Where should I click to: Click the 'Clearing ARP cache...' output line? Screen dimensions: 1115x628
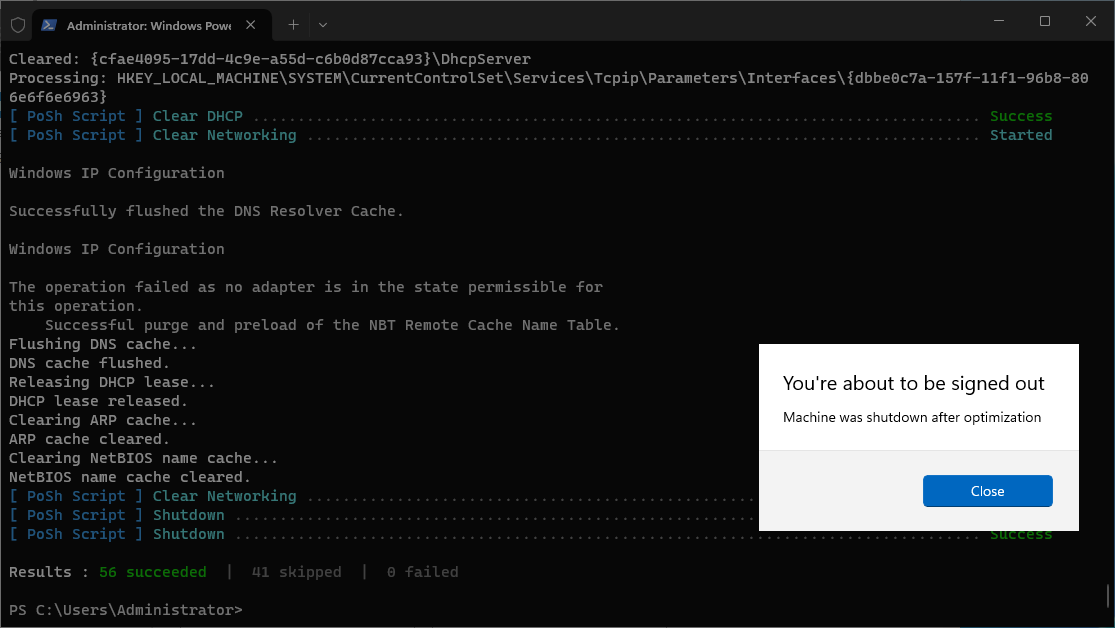(x=102, y=420)
